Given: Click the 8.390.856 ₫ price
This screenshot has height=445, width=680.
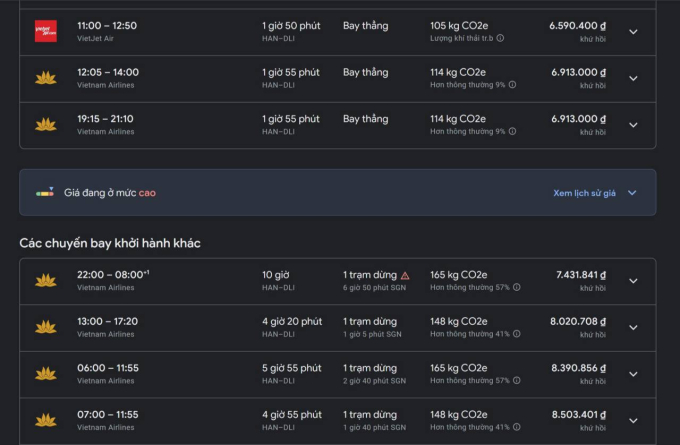Looking at the screenshot, I should [578, 368].
